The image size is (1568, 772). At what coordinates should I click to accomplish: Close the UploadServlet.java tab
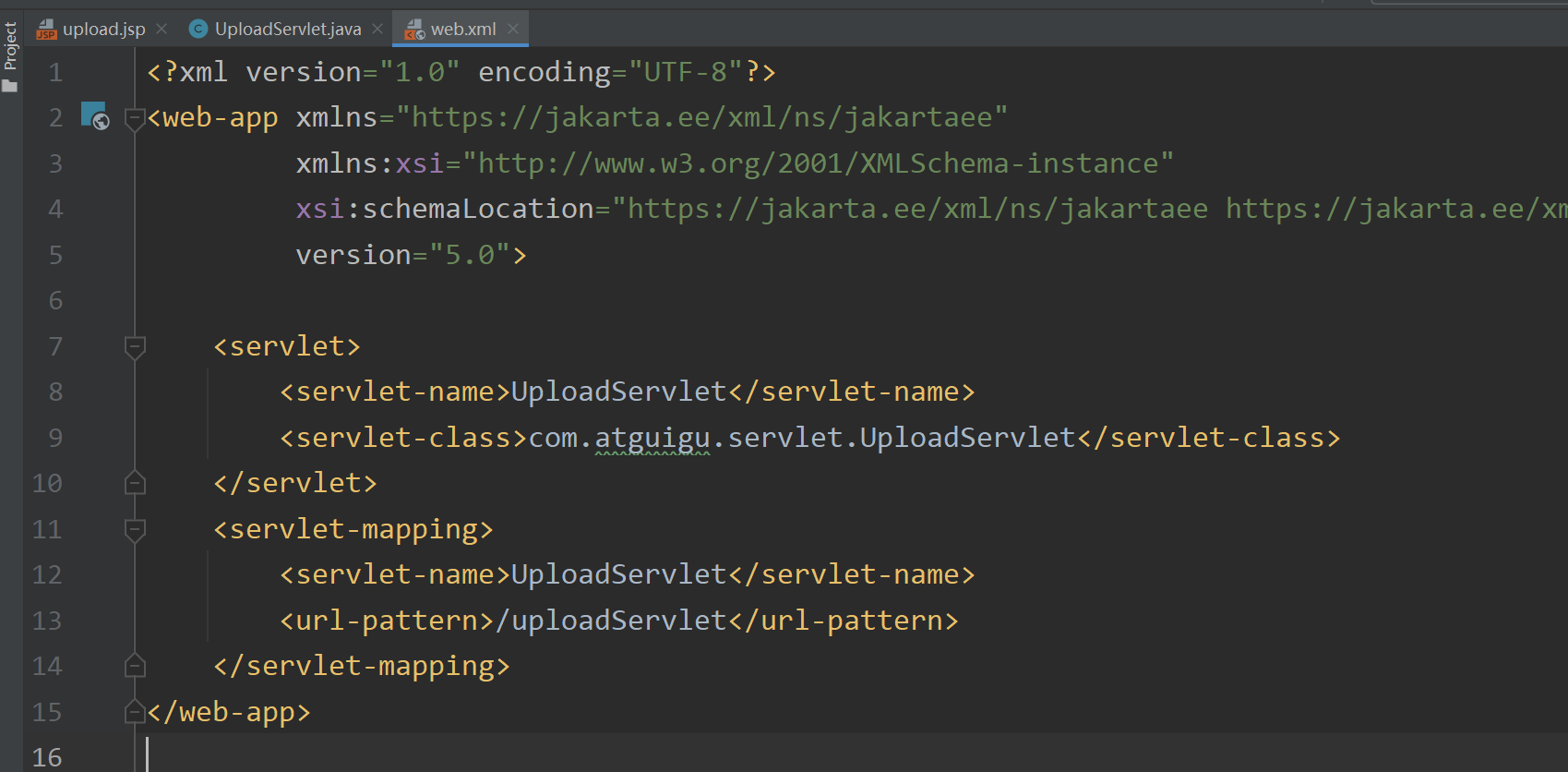[377, 29]
